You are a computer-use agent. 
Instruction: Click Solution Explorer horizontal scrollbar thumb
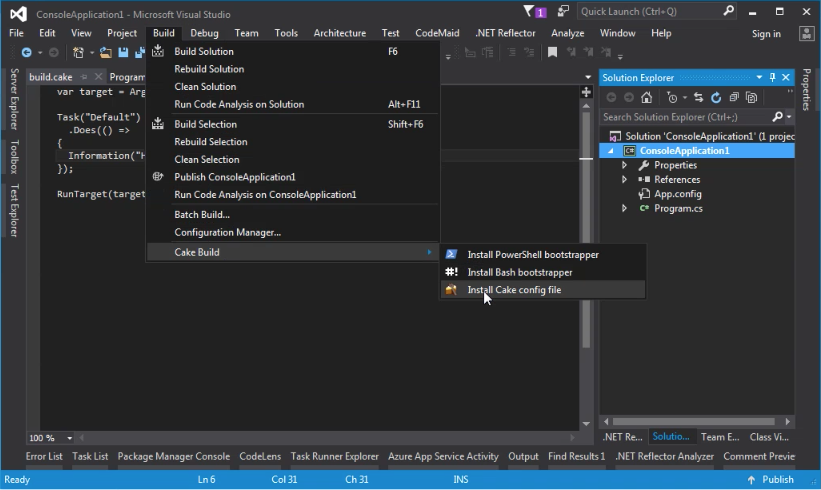(694, 421)
